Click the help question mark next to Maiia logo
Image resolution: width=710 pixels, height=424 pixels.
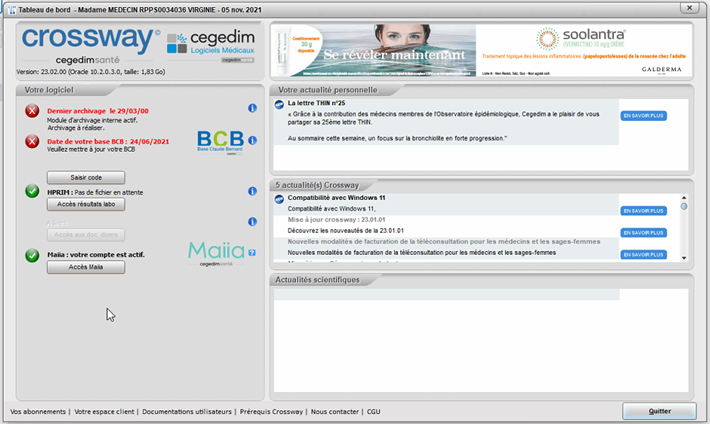click(x=252, y=252)
